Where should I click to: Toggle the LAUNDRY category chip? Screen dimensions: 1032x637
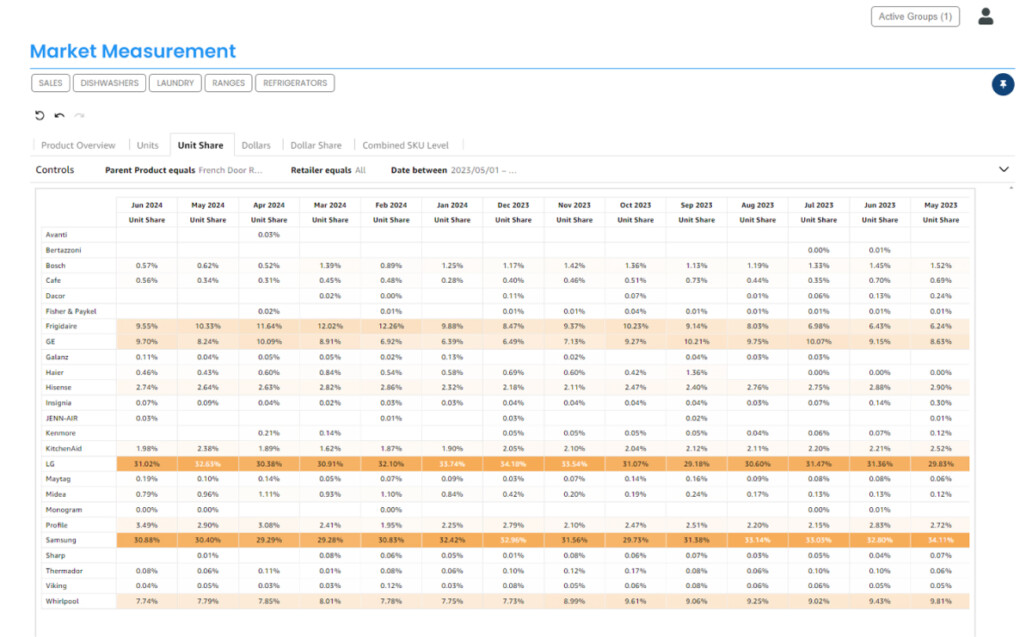[175, 83]
